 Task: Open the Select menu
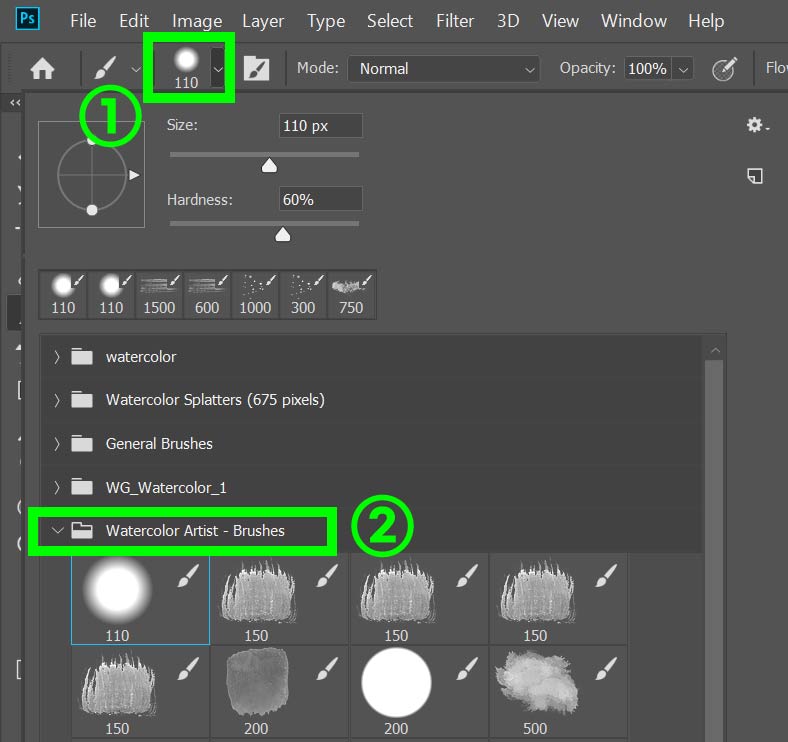pyautogui.click(x=390, y=21)
